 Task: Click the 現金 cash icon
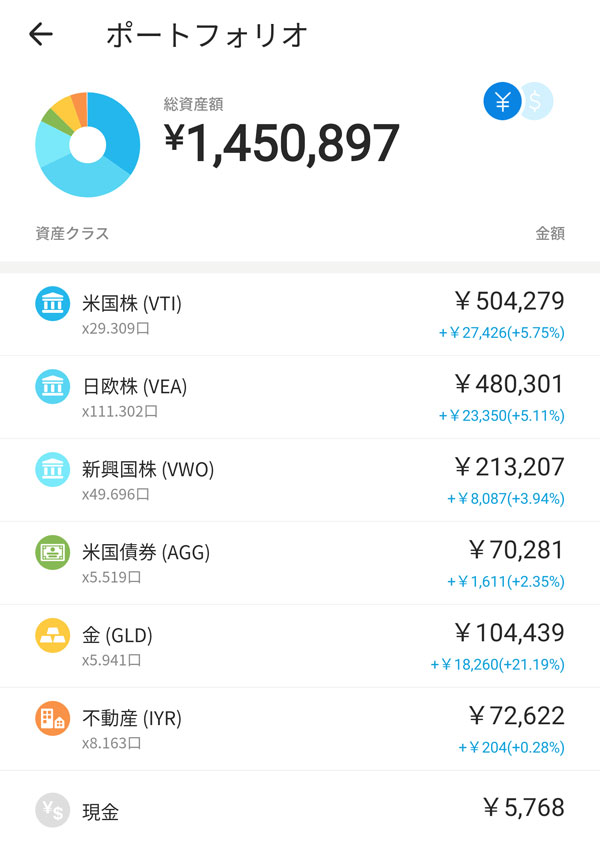click(x=52, y=811)
